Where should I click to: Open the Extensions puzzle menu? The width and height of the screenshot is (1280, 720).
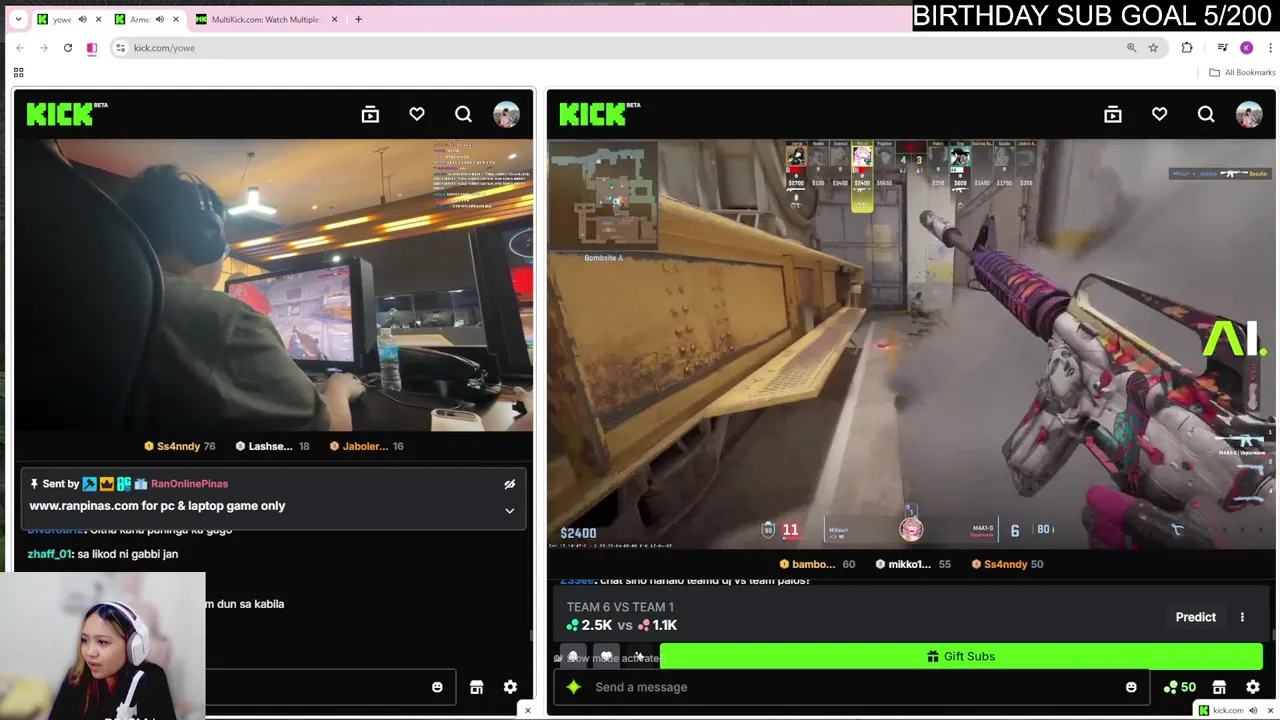pos(1187,48)
